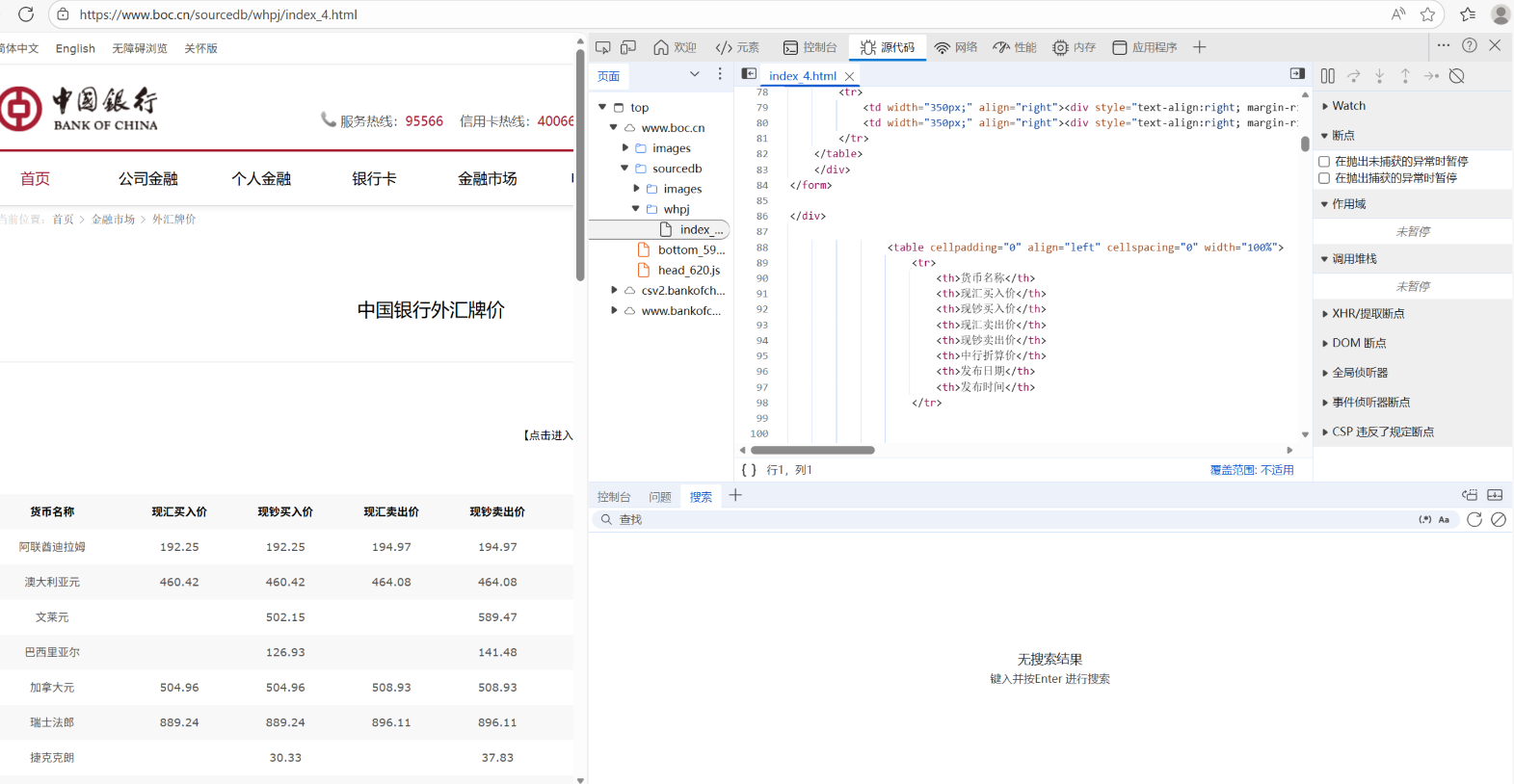Viewport: 1514px width, 784px height.
Task: Step out of current function
Action: click(1405, 76)
